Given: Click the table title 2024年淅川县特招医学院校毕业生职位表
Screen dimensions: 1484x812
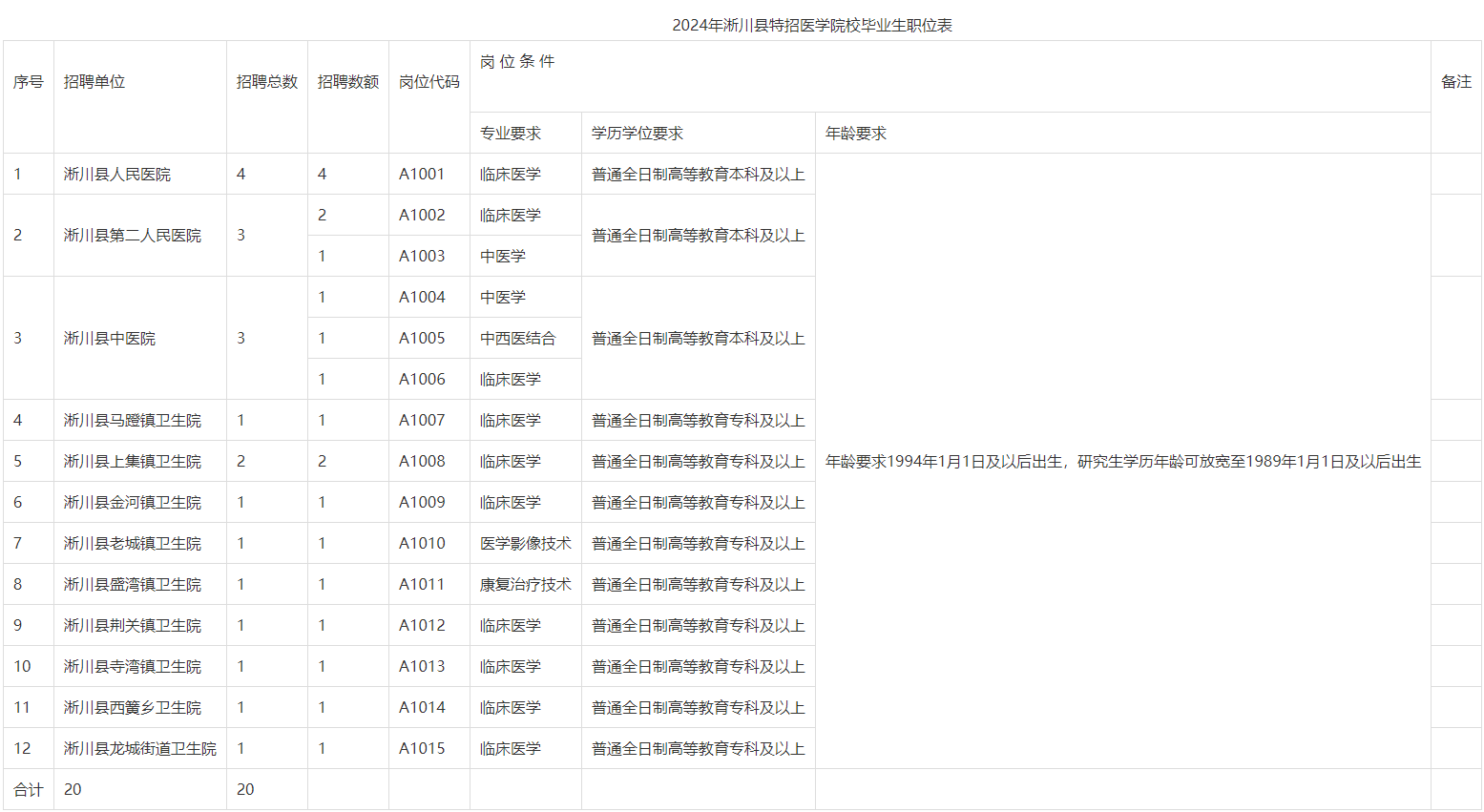Looking at the screenshot, I should point(811,26).
